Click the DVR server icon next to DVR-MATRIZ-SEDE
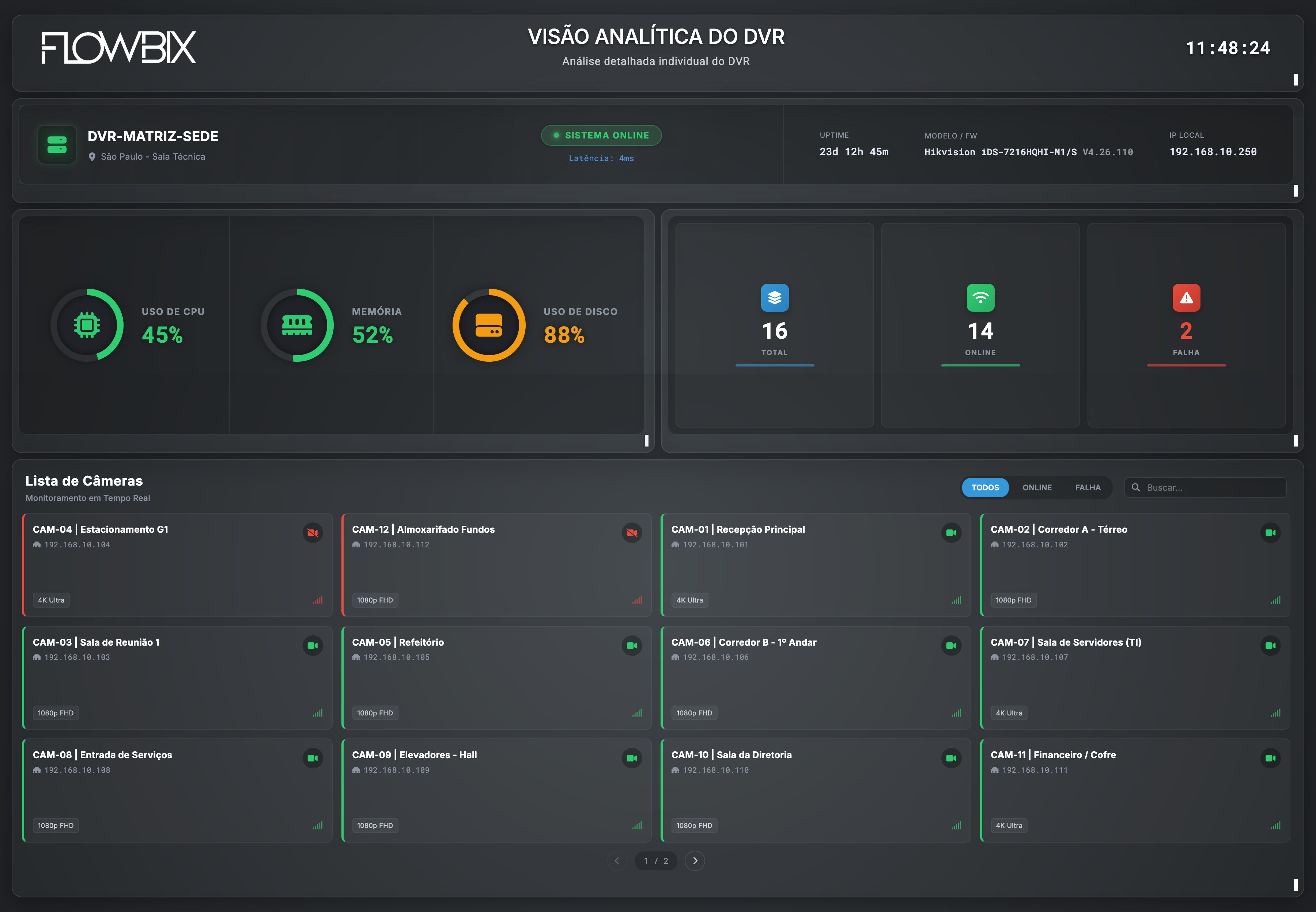Viewport: 1316px width, 912px height. tap(57, 145)
